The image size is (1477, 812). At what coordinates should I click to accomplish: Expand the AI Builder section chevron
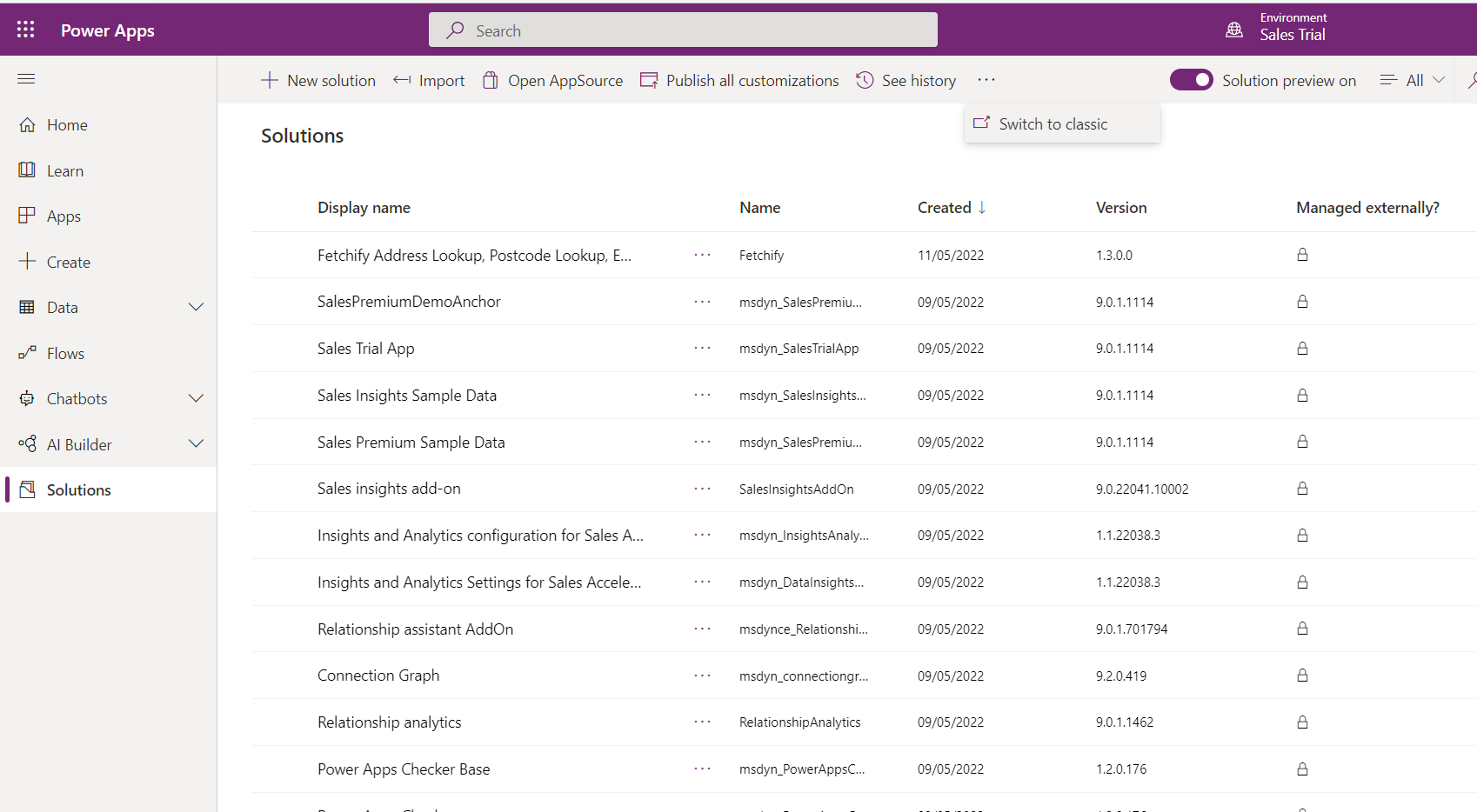point(196,443)
